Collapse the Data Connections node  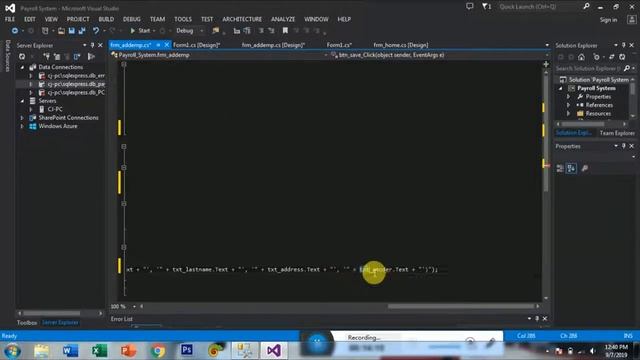point(22,67)
